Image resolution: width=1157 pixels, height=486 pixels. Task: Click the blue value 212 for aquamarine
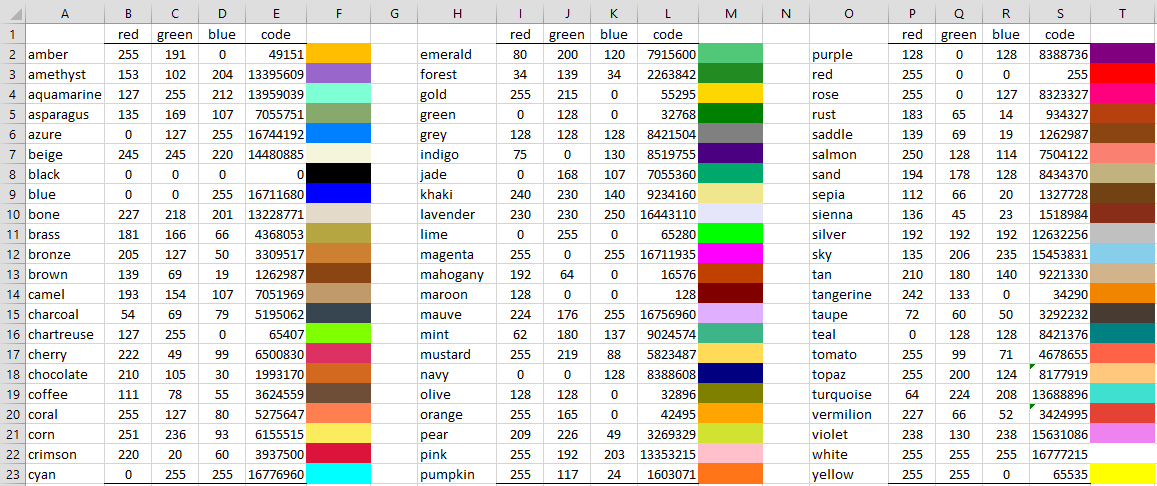pyautogui.click(x=222, y=94)
